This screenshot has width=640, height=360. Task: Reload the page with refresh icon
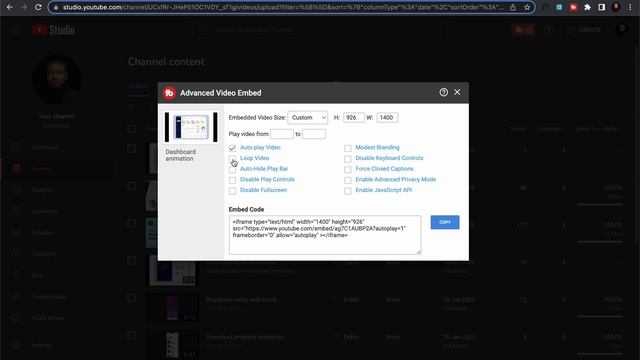tap(38, 7)
